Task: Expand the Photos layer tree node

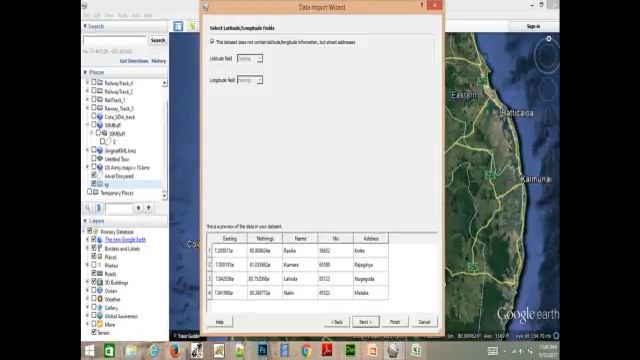Action: (x=87, y=265)
